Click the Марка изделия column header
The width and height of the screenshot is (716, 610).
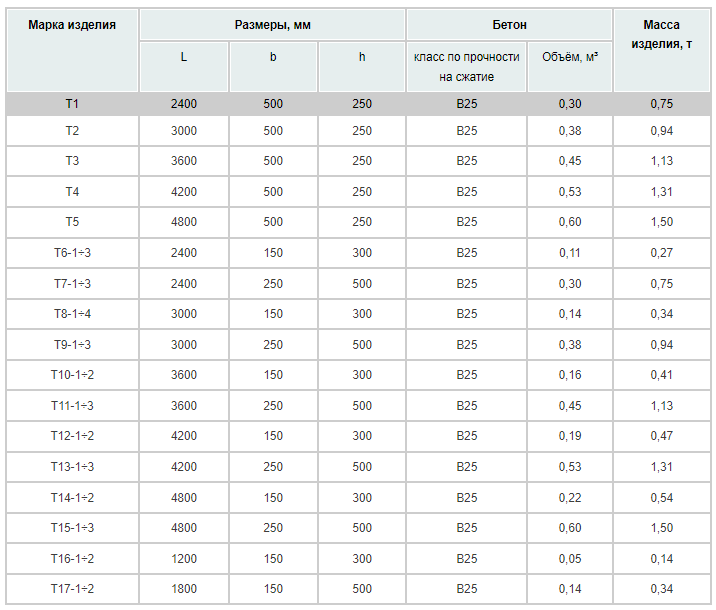[x=72, y=25]
